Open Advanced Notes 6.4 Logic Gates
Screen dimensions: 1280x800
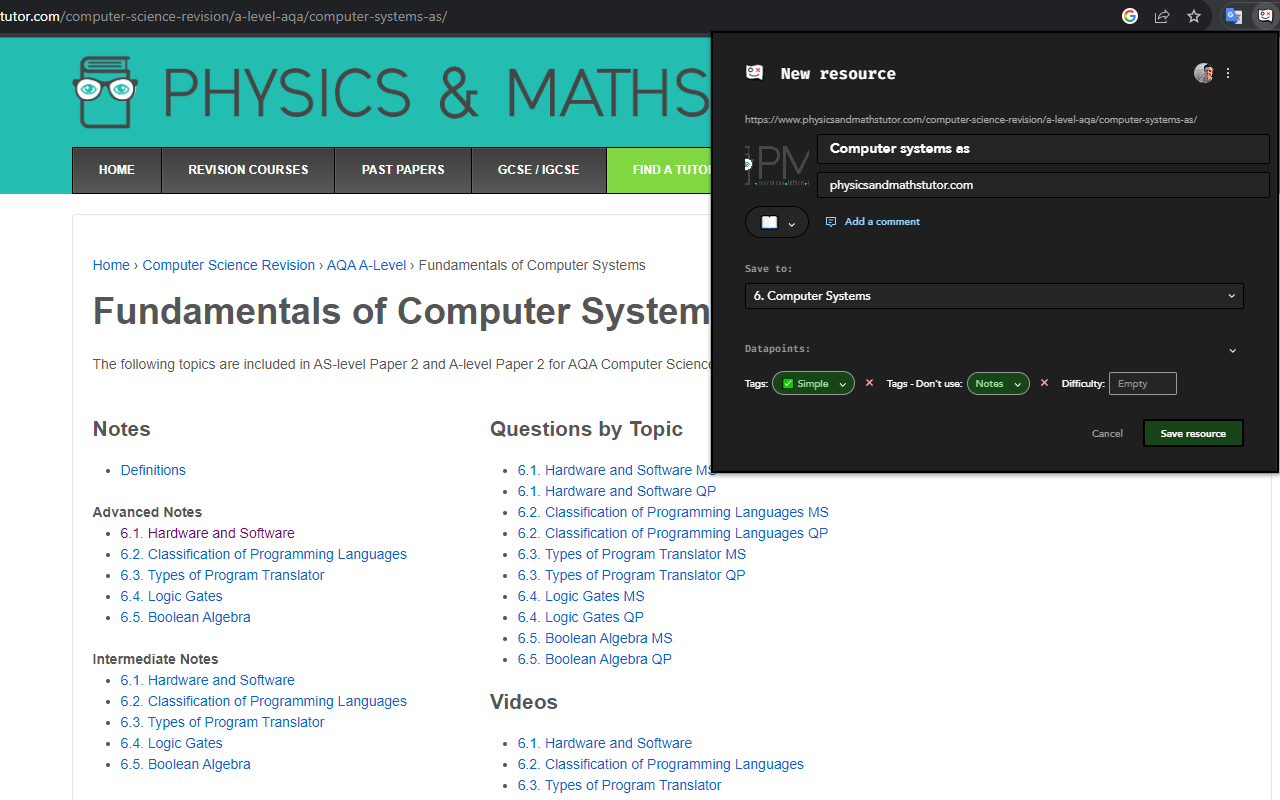(x=172, y=596)
